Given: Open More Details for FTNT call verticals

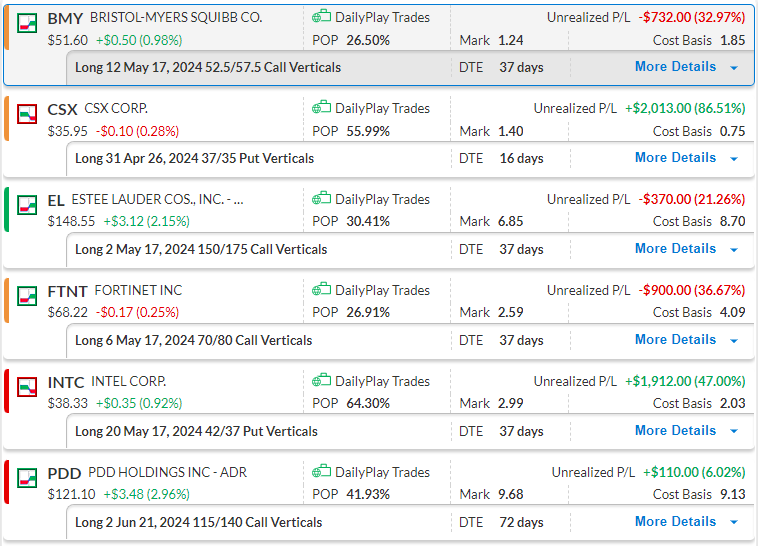Looking at the screenshot, I should pos(675,339).
